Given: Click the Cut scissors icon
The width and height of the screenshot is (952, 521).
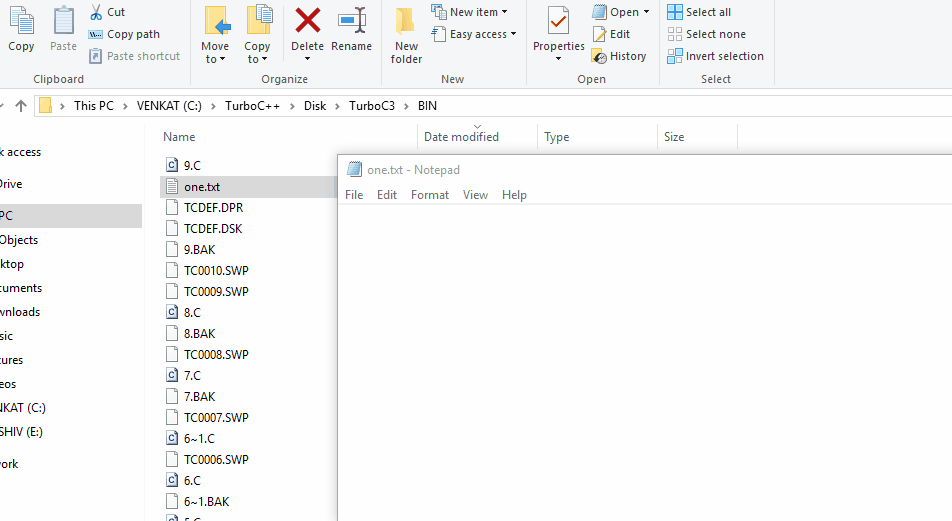Looking at the screenshot, I should pyautogui.click(x=96, y=12).
